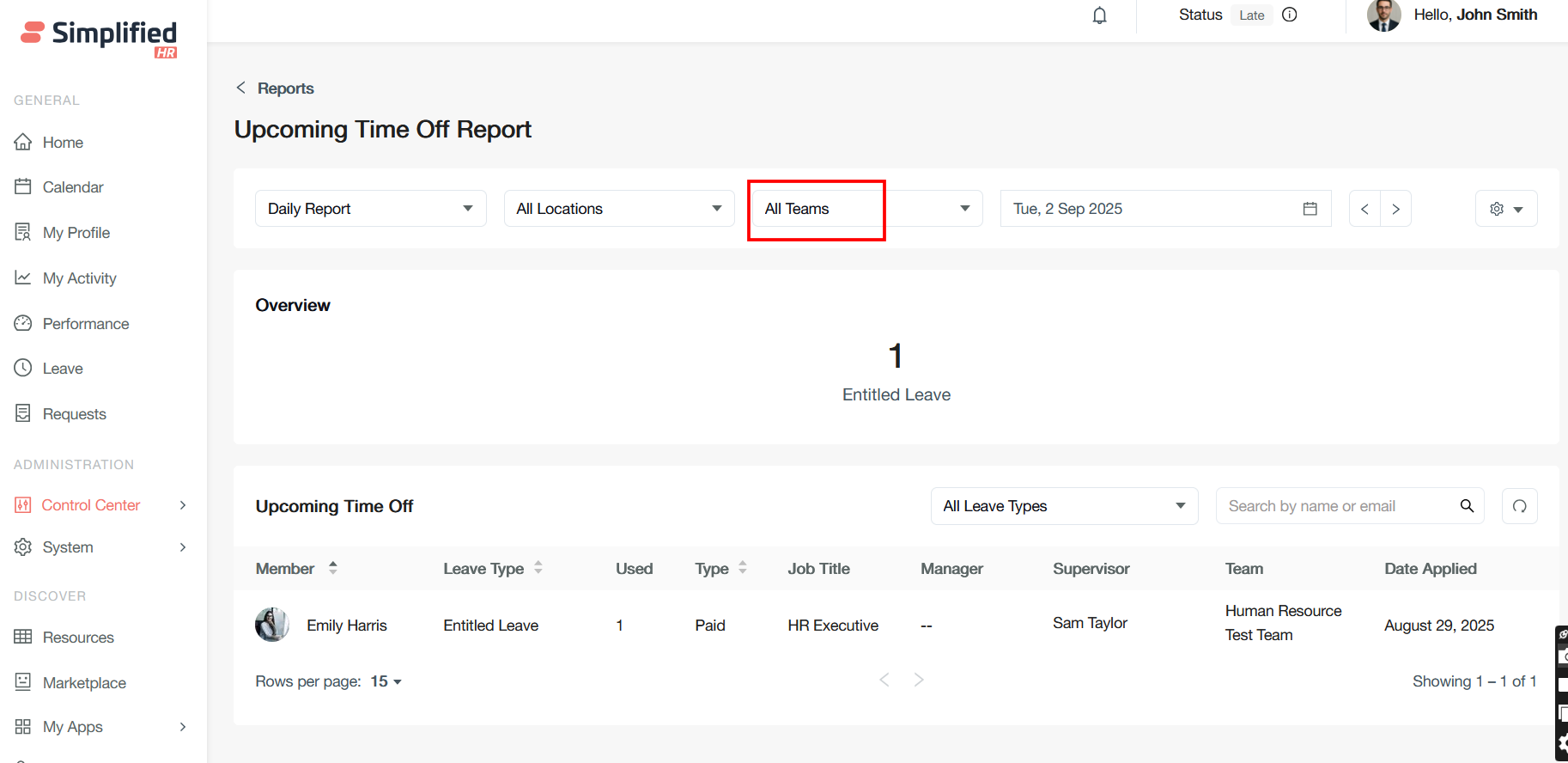Open the Daily Report dropdown
The image size is (1568, 763).
(x=370, y=209)
